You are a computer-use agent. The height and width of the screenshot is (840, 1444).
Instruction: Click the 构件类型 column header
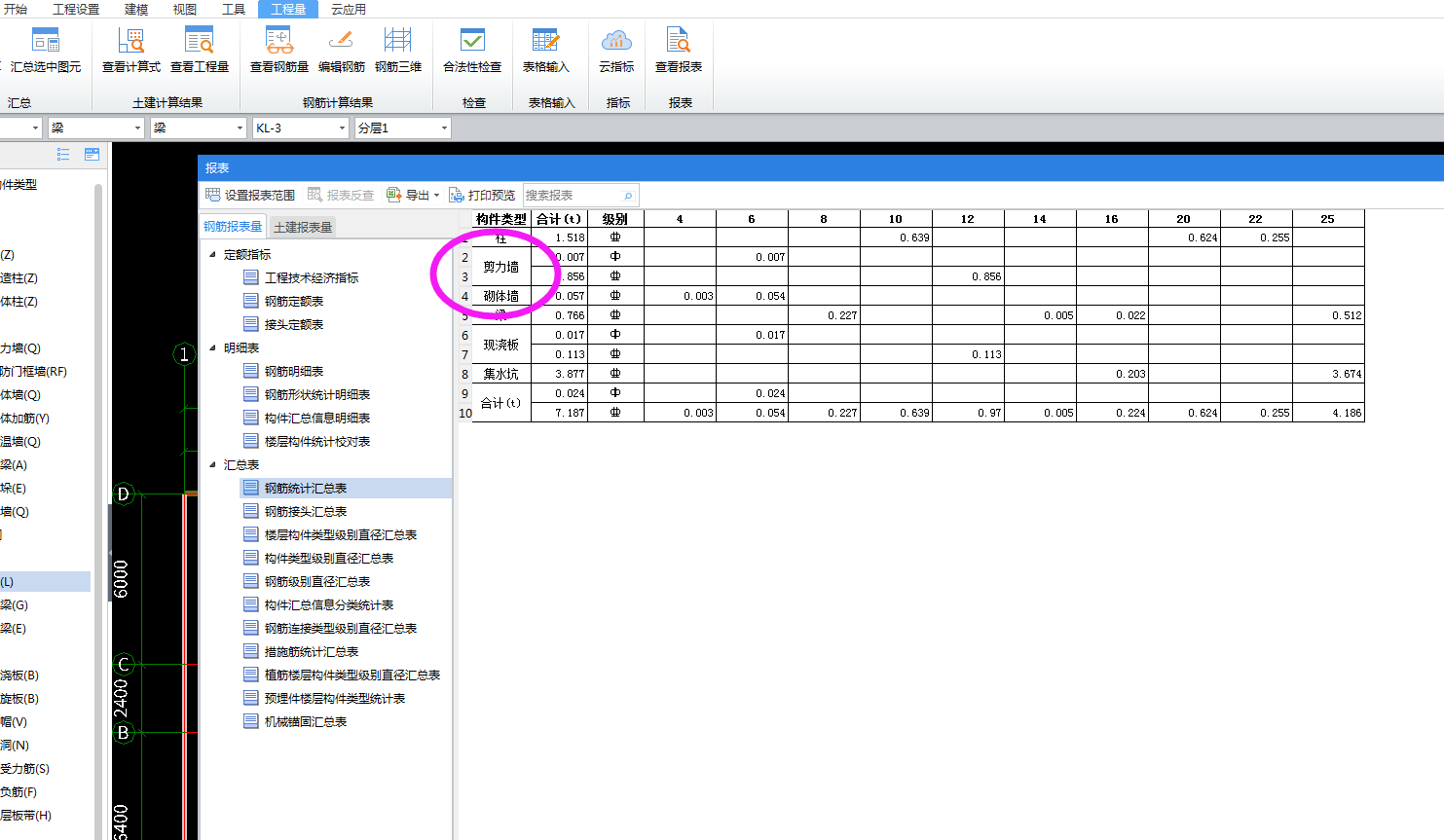501,219
